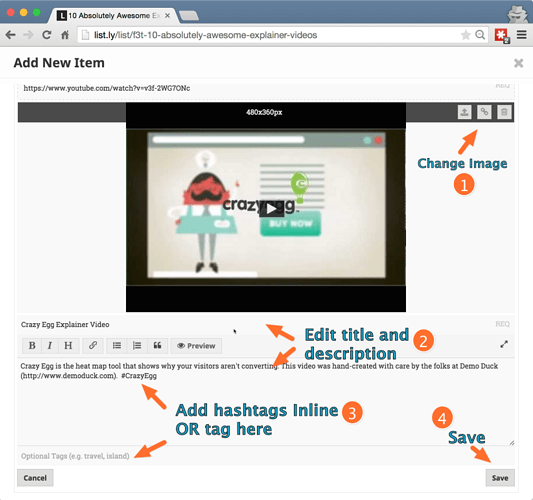533x500 pixels.
Task: Click the macOS green maximize button
Action: [36, 13]
